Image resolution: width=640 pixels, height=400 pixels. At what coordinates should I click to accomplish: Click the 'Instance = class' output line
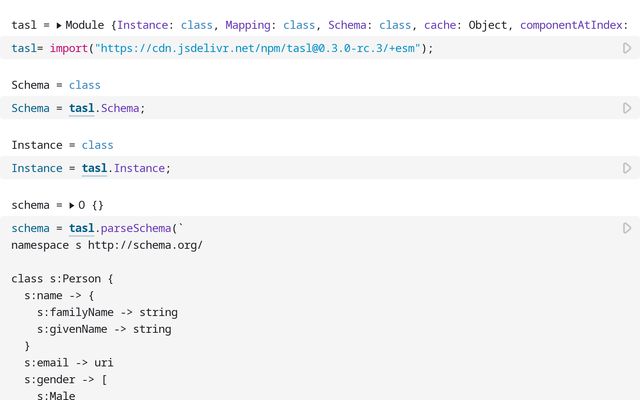pyautogui.click(x=62, y=145)
